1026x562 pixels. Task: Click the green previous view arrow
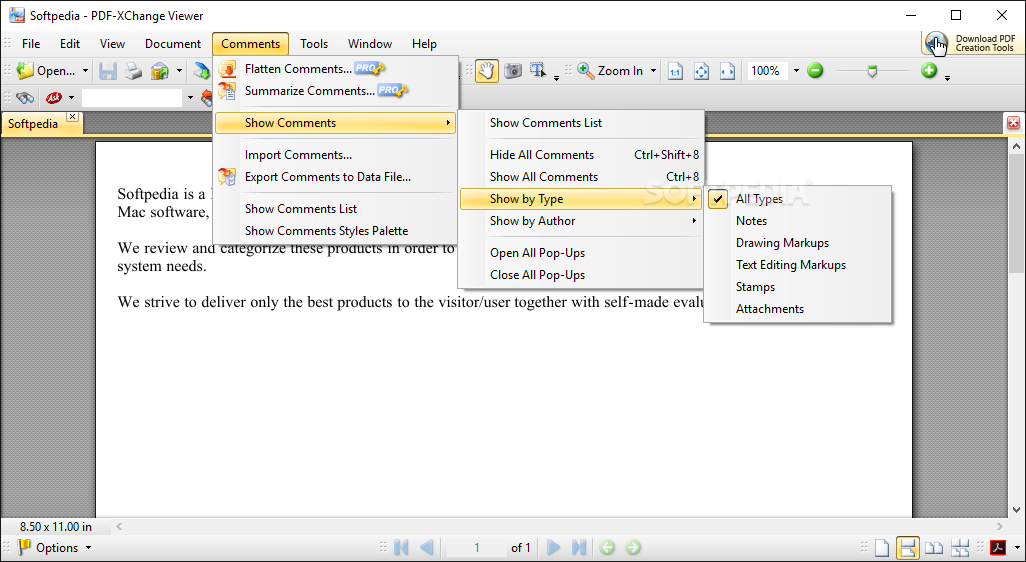(607, 548)
